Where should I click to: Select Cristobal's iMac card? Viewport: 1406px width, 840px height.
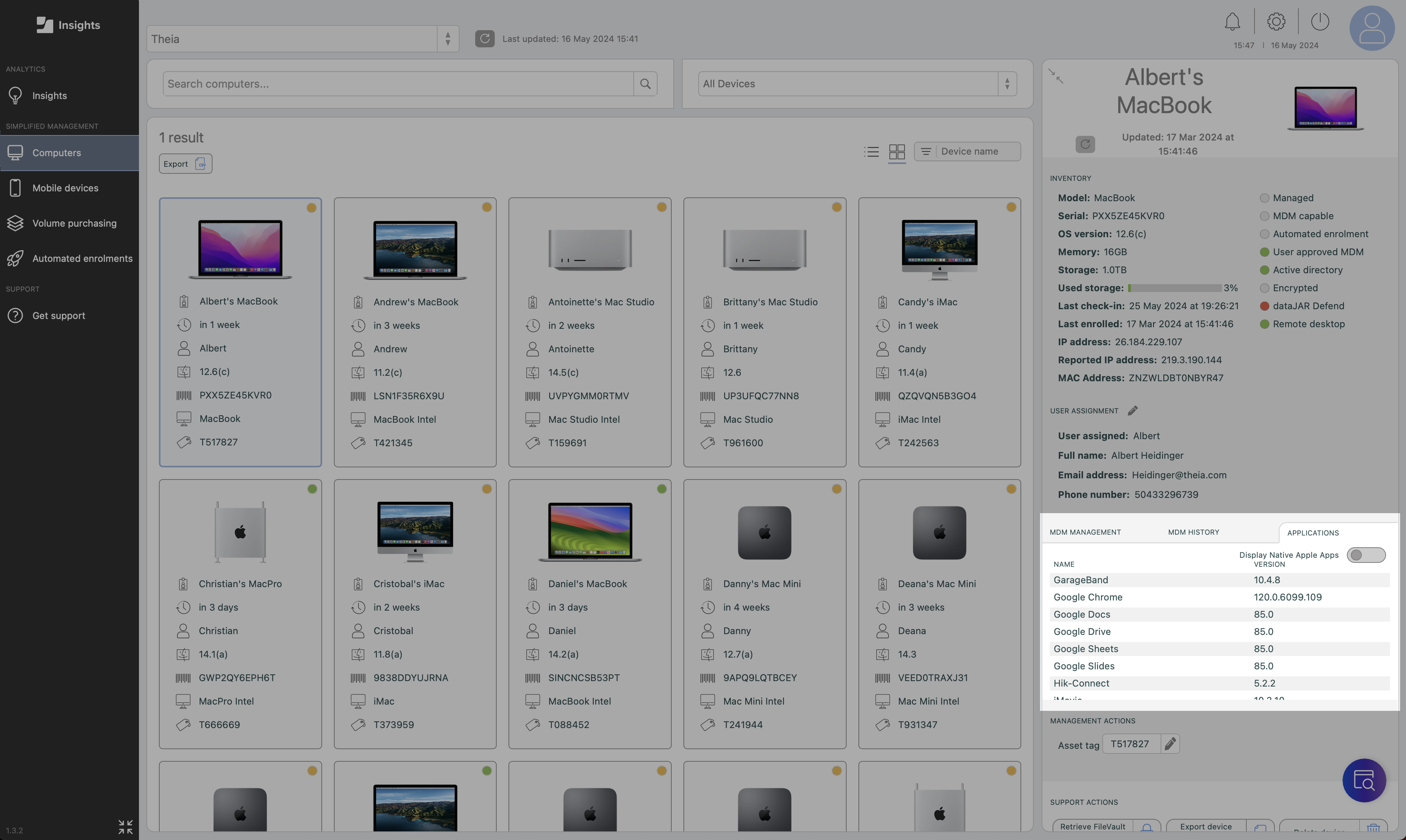coord(415,614)
